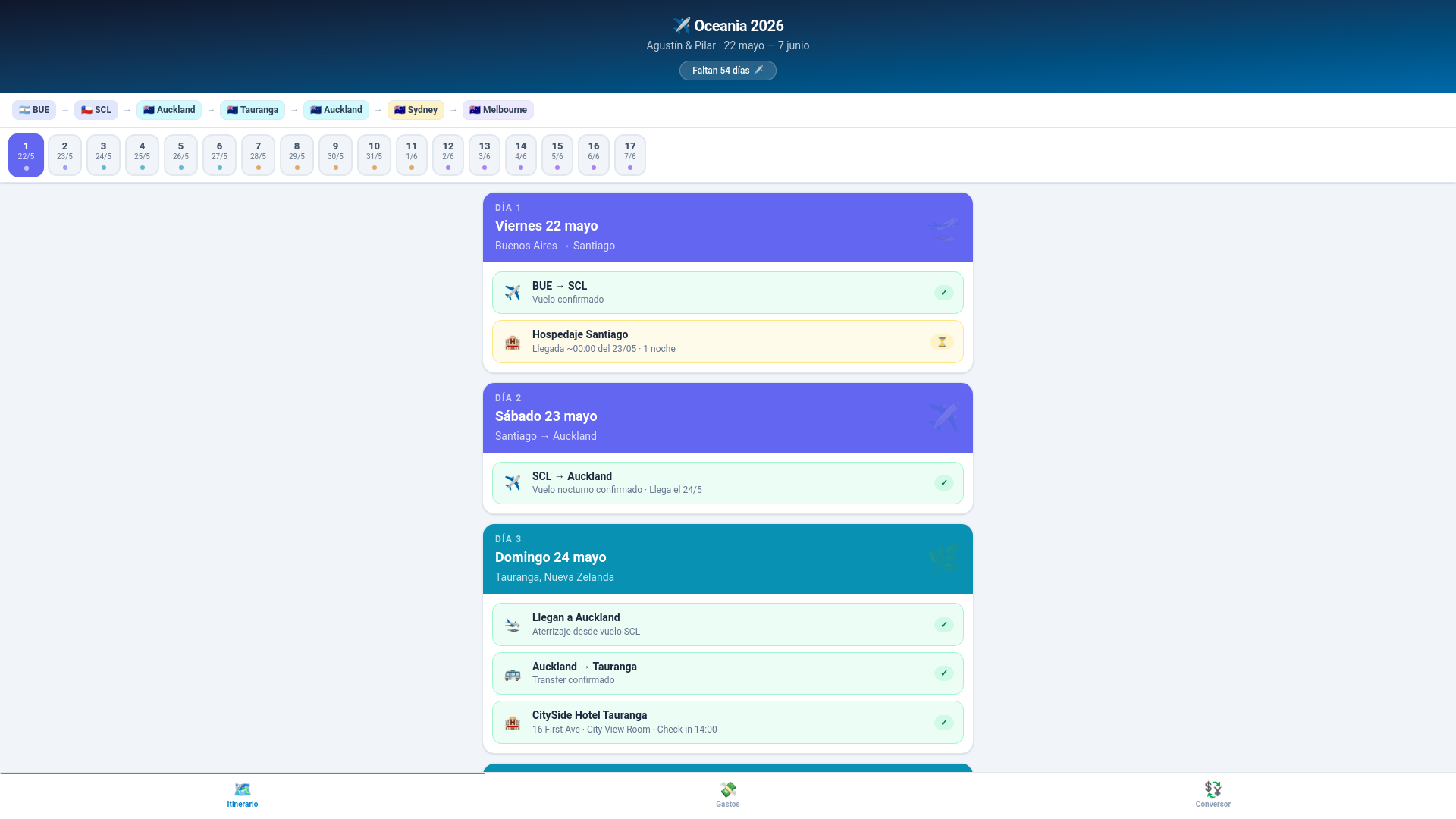Viewport: 1456px width, 819px height.
Task: Switch to the Gastos tab
Action: pos(728,795)
